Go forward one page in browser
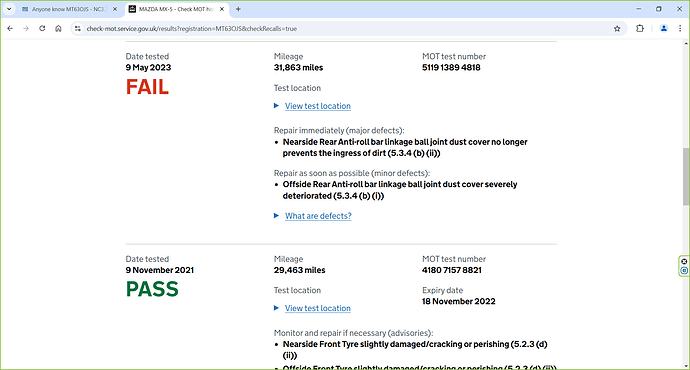 pyautogui.click(x=26, y=29)
